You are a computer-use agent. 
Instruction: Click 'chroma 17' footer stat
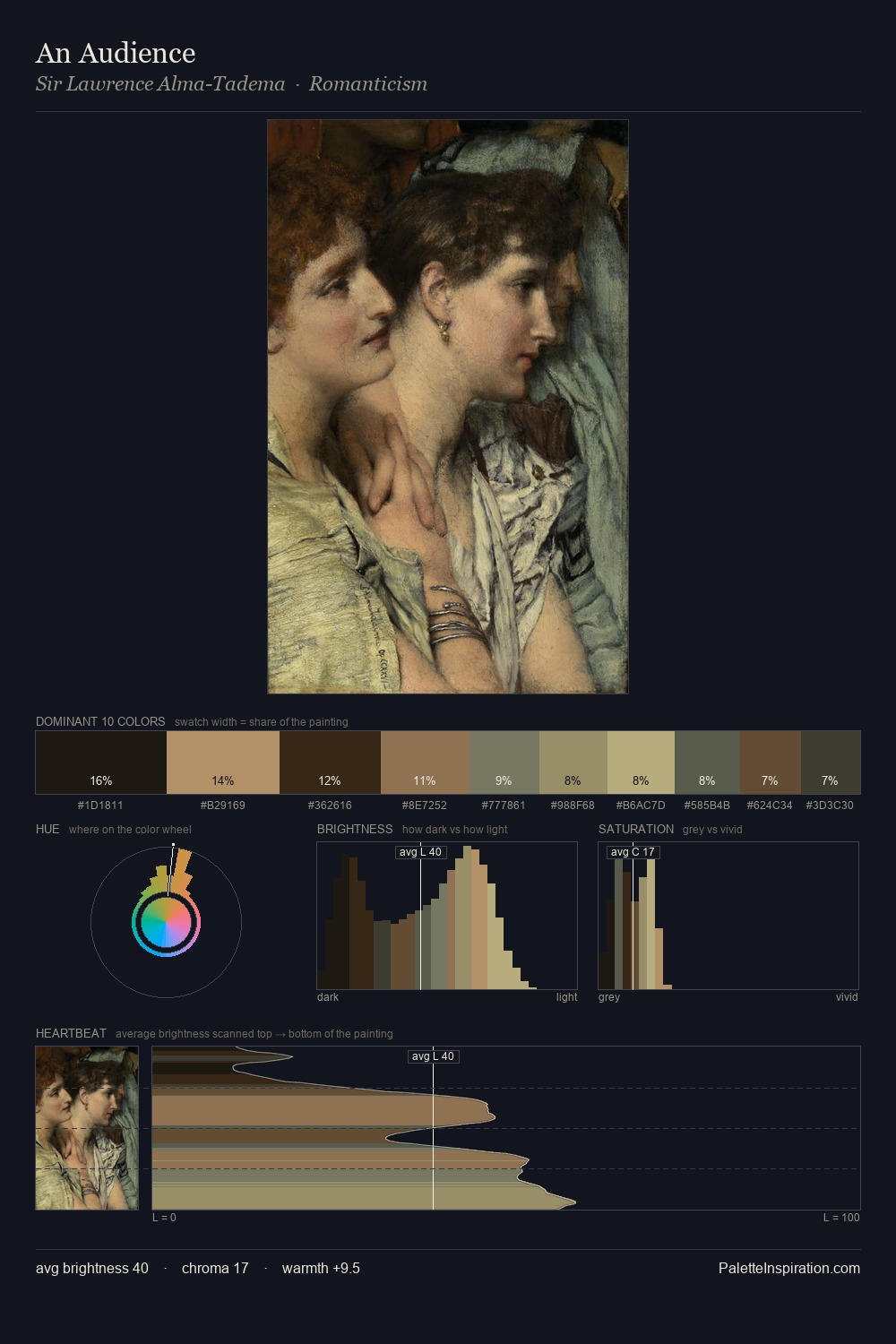(x=215, y=1268)
